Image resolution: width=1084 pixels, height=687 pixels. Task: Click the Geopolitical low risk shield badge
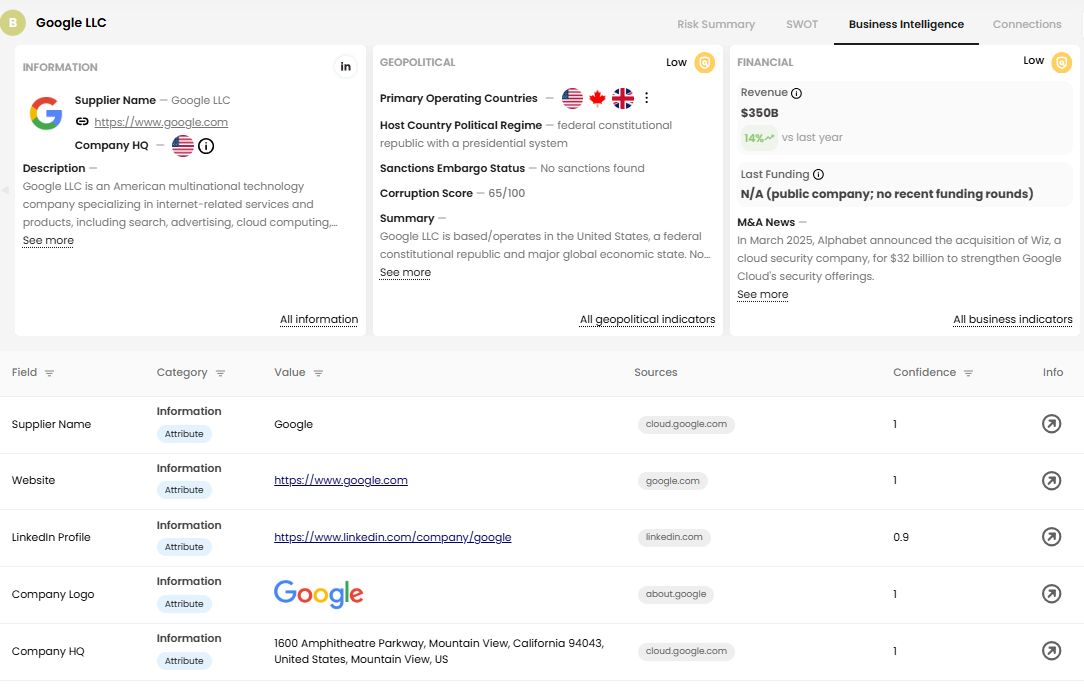(705, 63)
